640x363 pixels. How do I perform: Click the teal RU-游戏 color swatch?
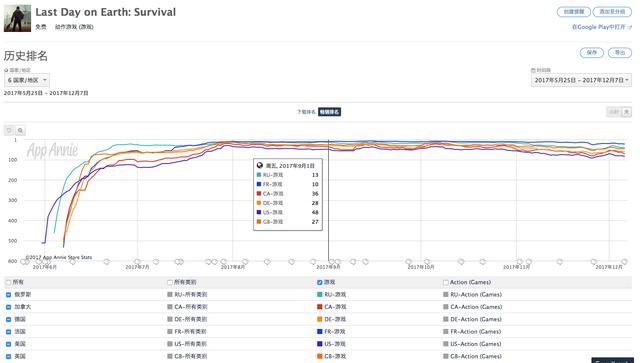(x=320, y=294)
